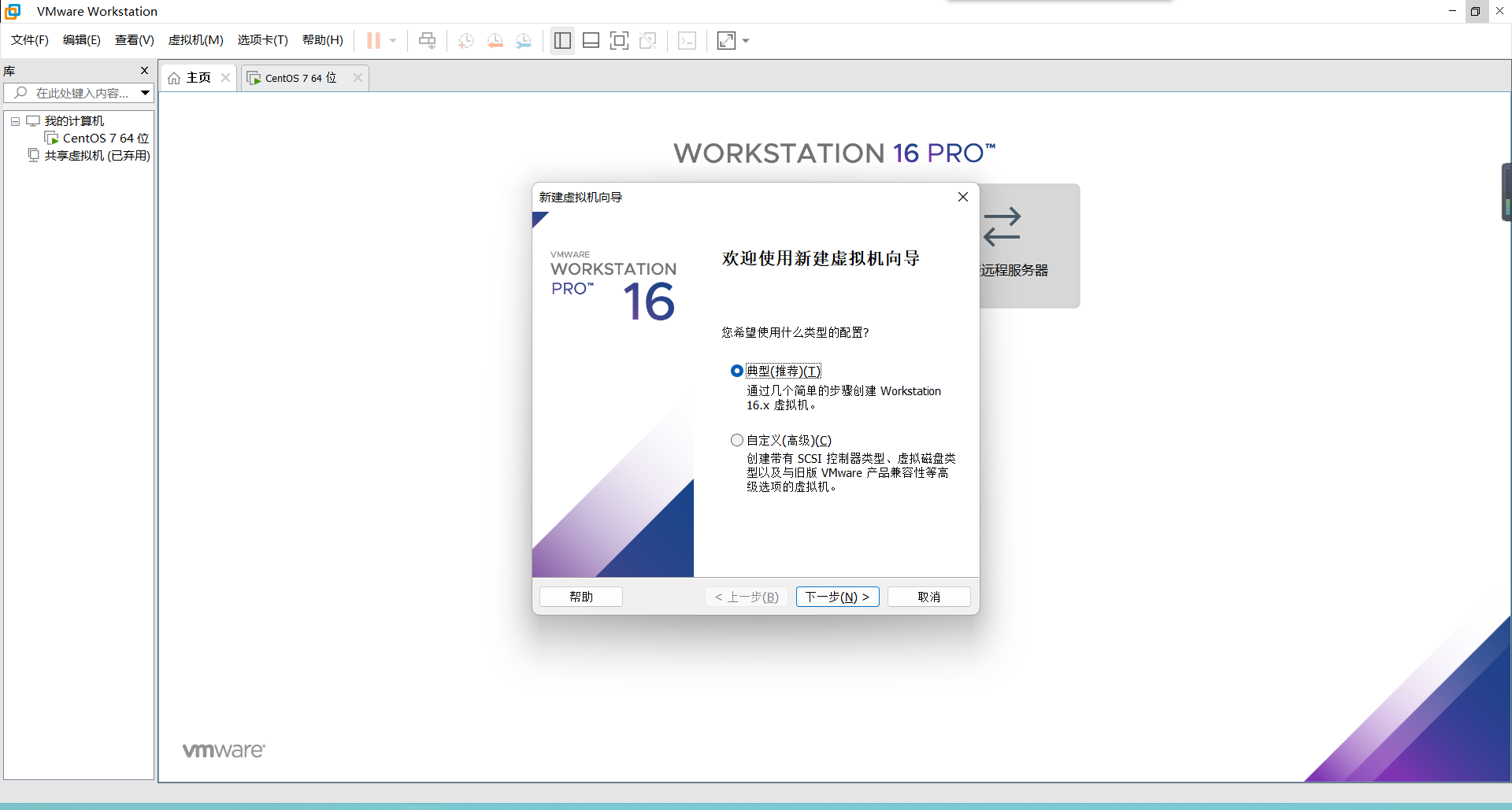Click the suspend/pause VM toolbar icon
1512x810 pixels.
point(373,41)
